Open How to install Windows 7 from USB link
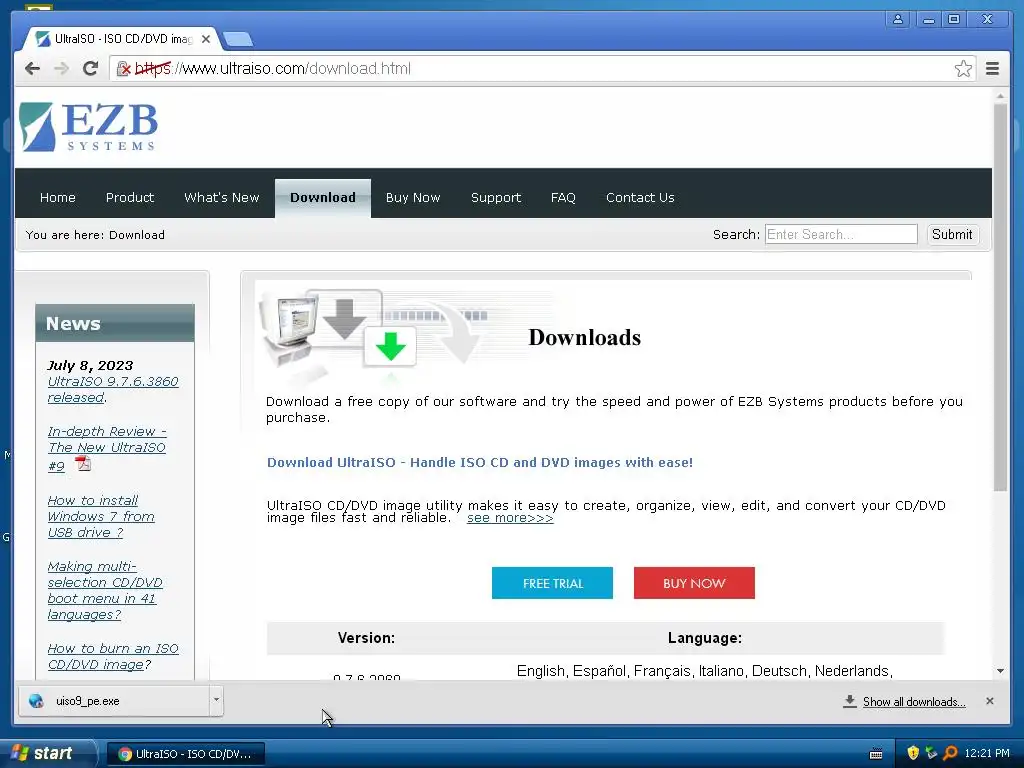This screenshot has width=1024, height=768. coord(101,516)
